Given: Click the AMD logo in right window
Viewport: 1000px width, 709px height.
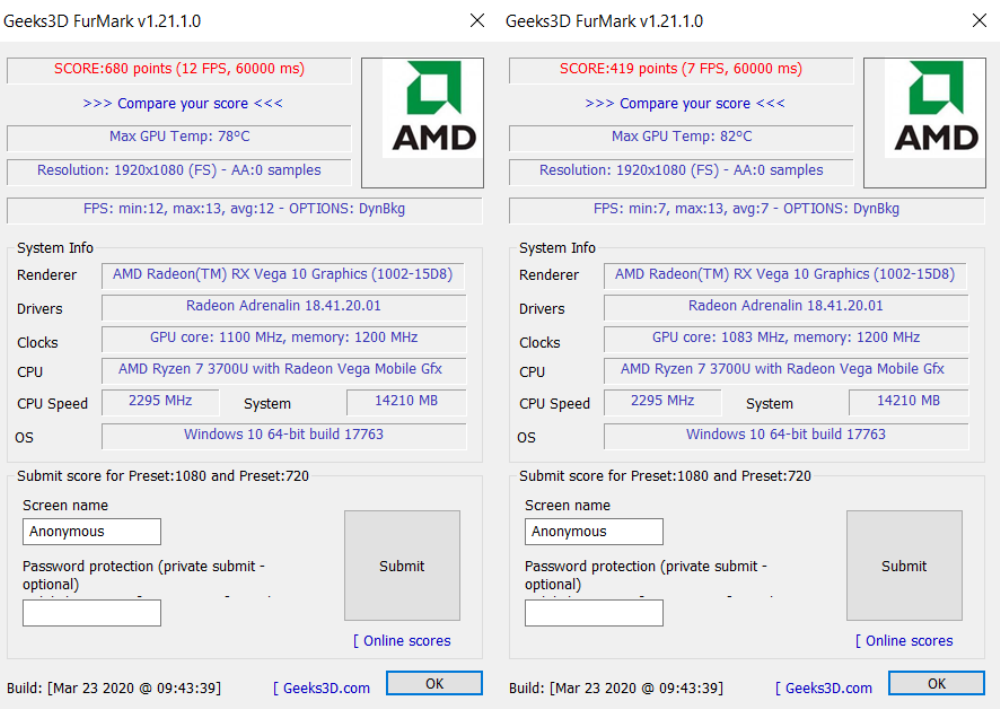Looking at the screenshot, I should tap(924, 107).
